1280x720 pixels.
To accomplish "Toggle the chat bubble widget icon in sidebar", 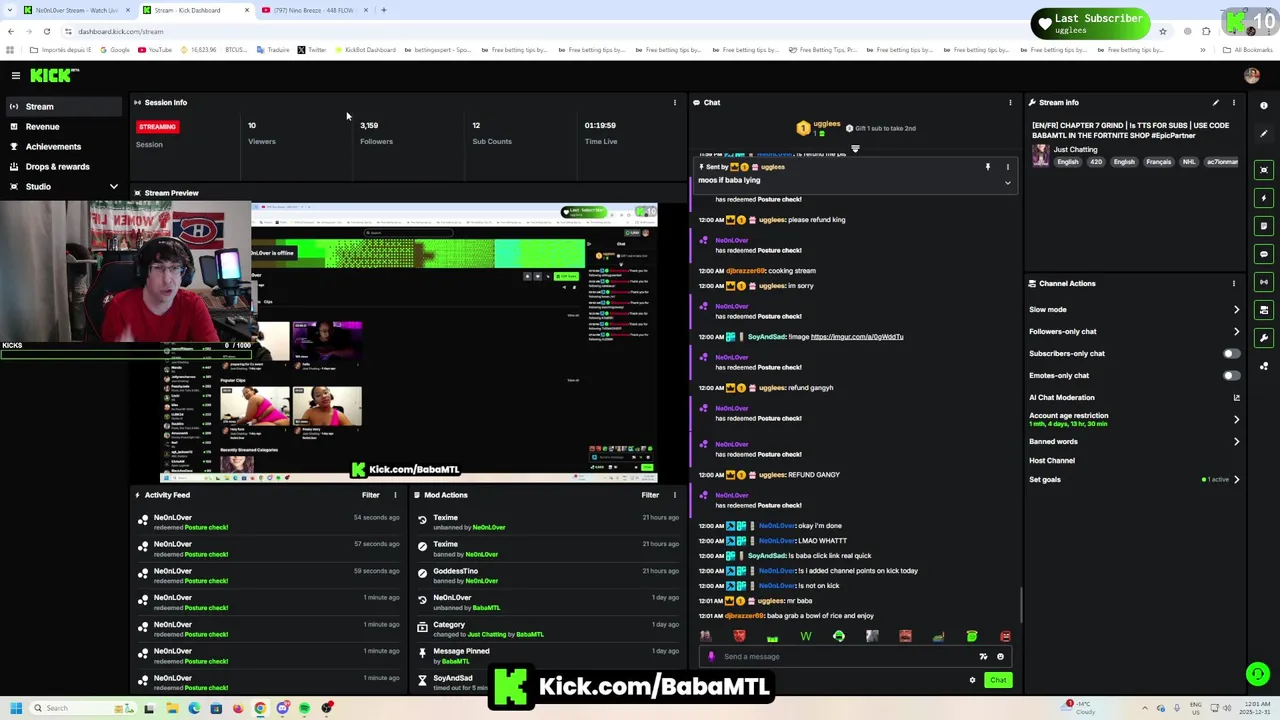I will [1264, 254].
